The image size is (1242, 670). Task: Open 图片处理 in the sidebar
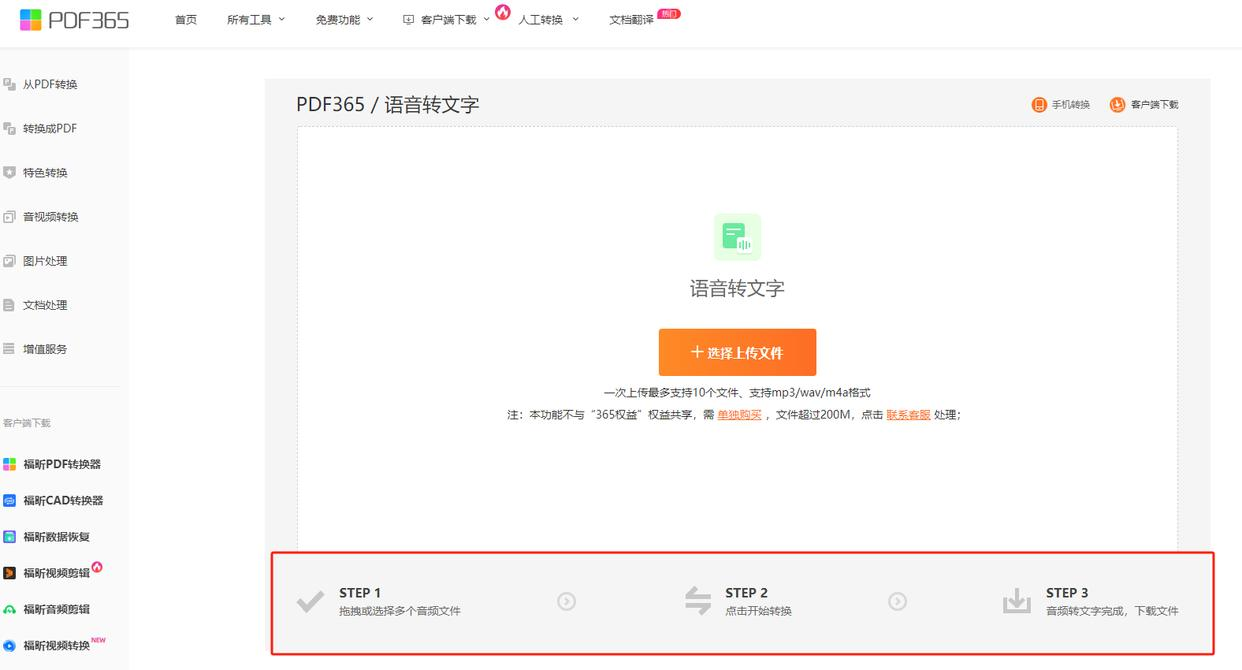pyautogui.click(x=45, y=261)
